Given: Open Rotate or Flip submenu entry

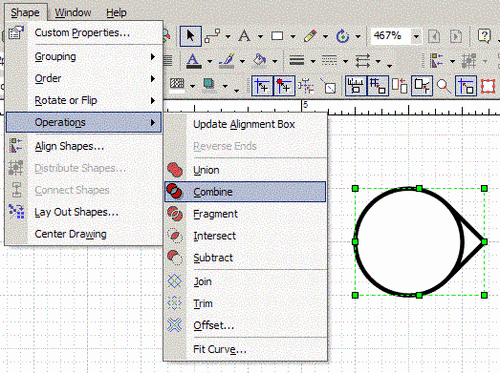Looking at the screenshot, I should coord(83,100).
